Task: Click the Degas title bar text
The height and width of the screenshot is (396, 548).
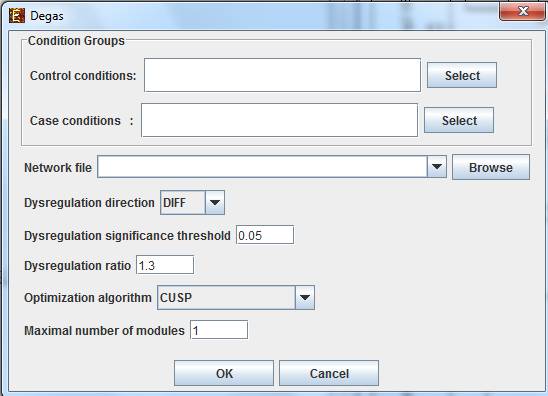Action: (47, 16)
